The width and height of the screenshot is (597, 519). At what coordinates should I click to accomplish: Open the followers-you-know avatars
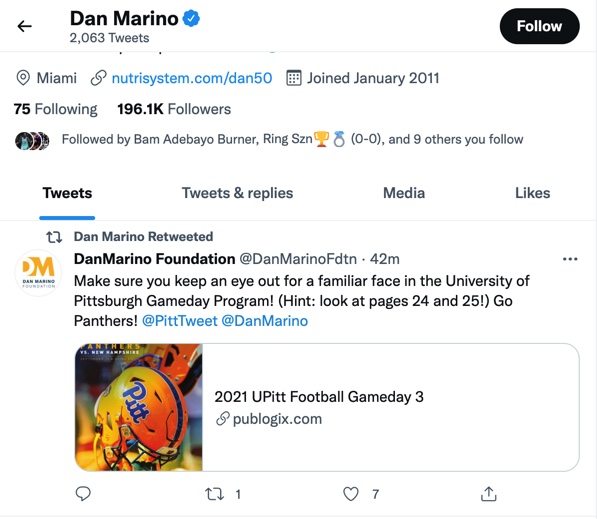click(x=32, y=141)
